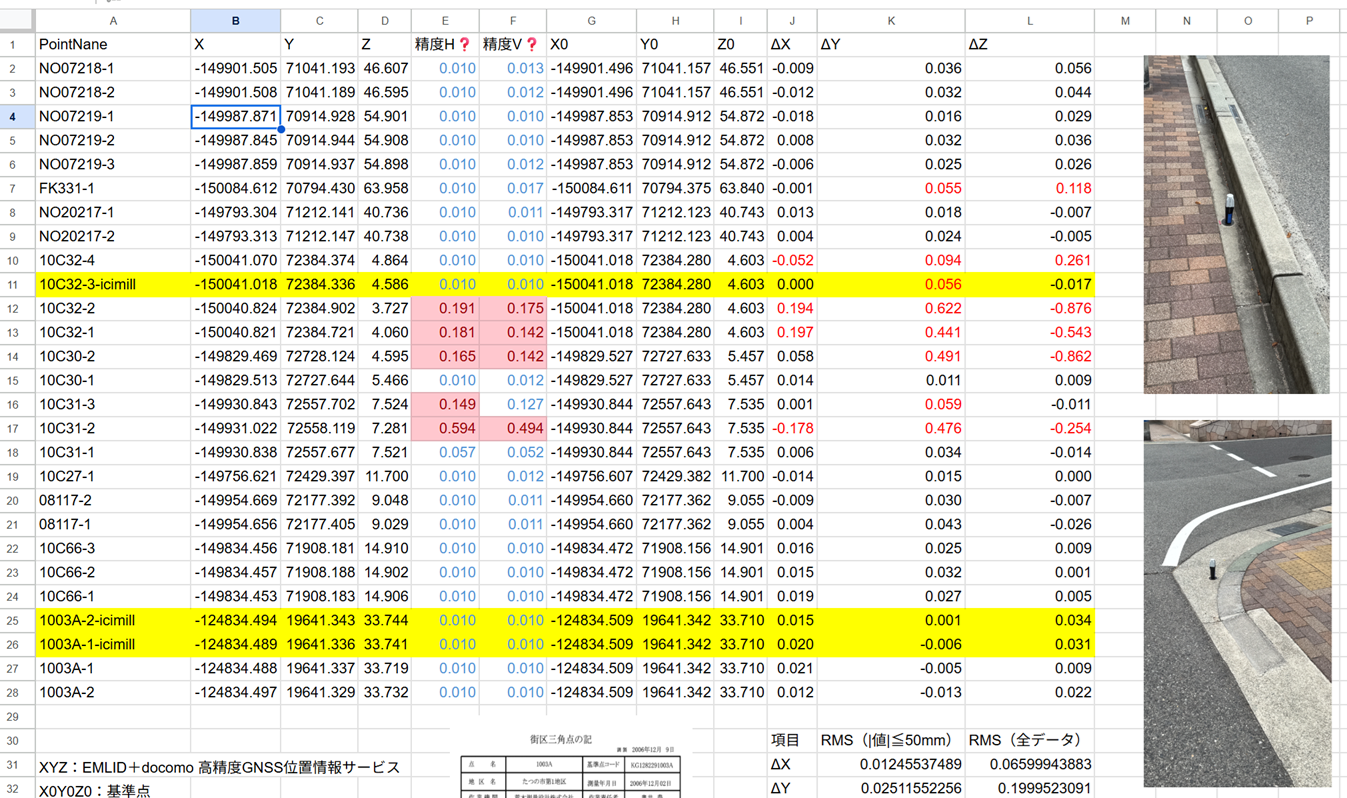Viewport: 1347px width, 798px height.
Task: Select the cell containing 0.01245537489
Action: pyautogui.click(x=889, y=765)
